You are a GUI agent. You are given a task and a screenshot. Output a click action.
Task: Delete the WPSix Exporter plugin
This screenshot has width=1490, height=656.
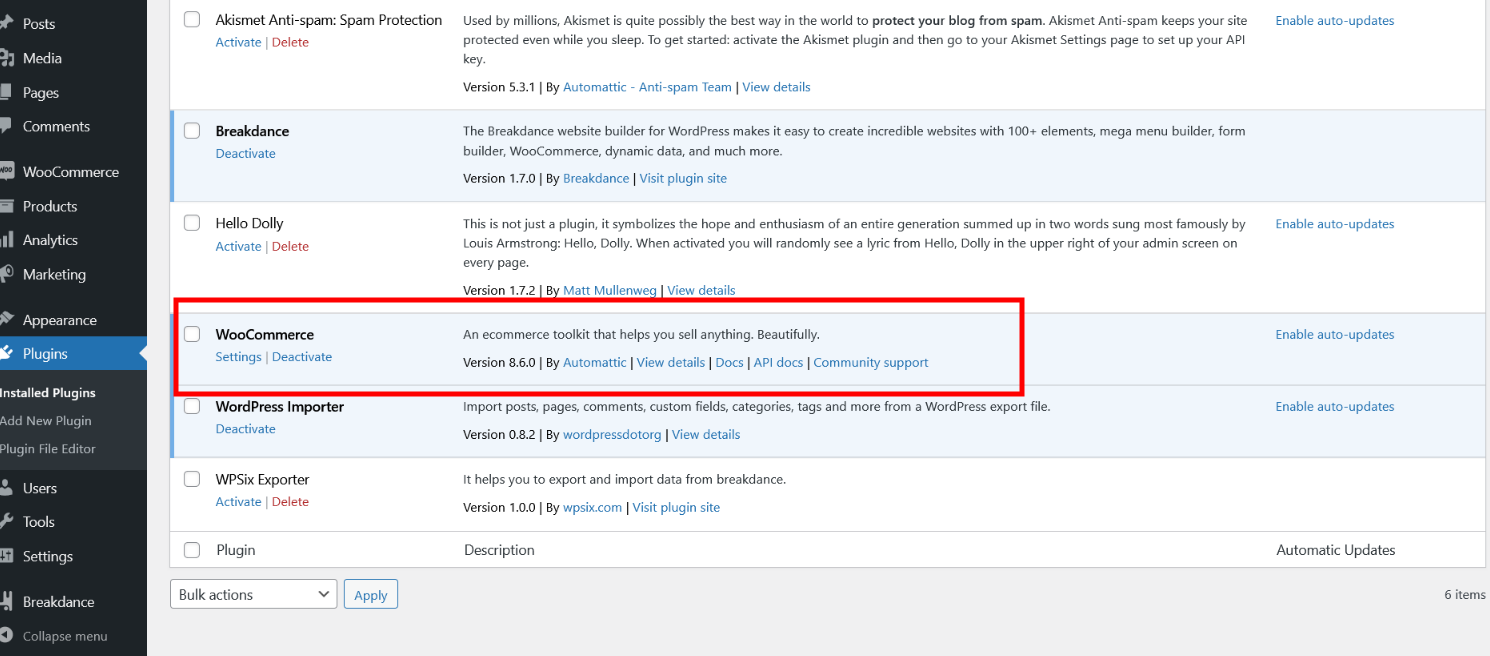pos(290,501)
